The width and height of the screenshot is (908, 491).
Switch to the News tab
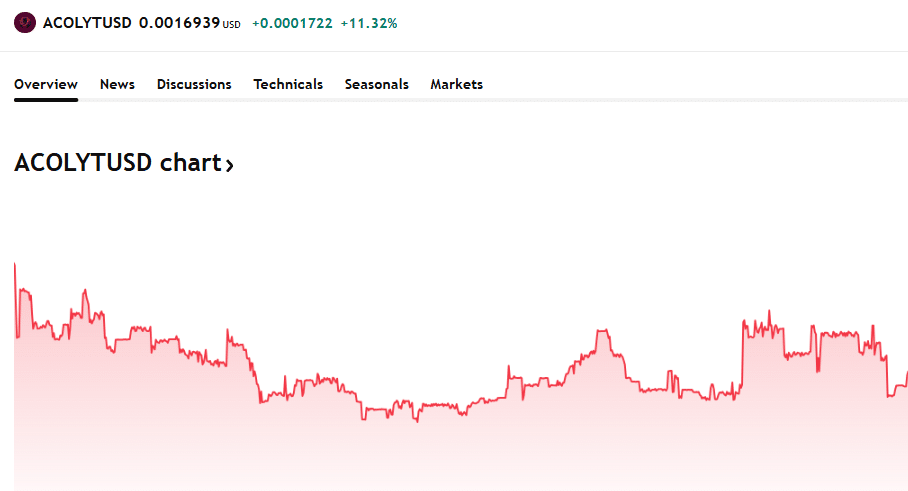click(x=117, y=85)
